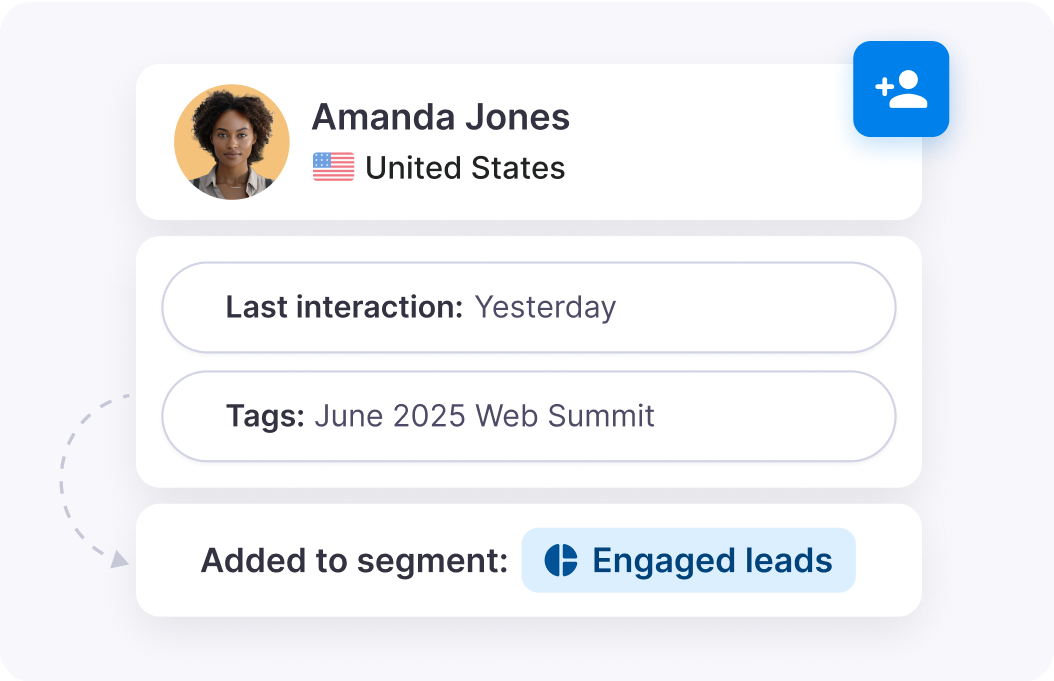This screenshot has height=681, width=1054.
Task: Click the June 2025 Web Summit tag
Action: 485,416
